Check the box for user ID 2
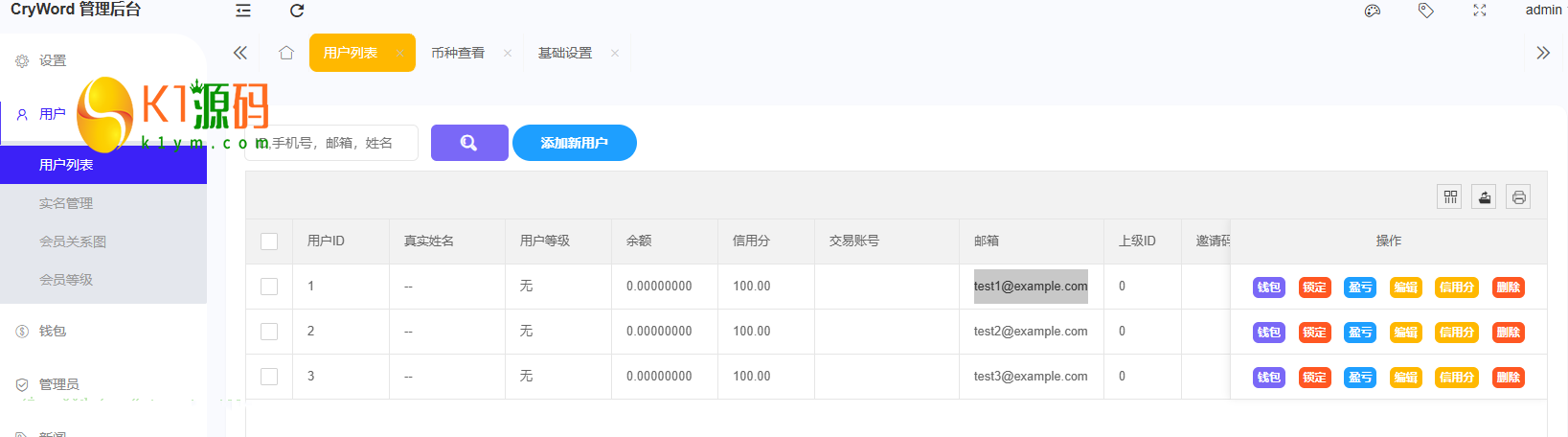The width and height of the screenshot is (1568, 437). click(269, 332)
